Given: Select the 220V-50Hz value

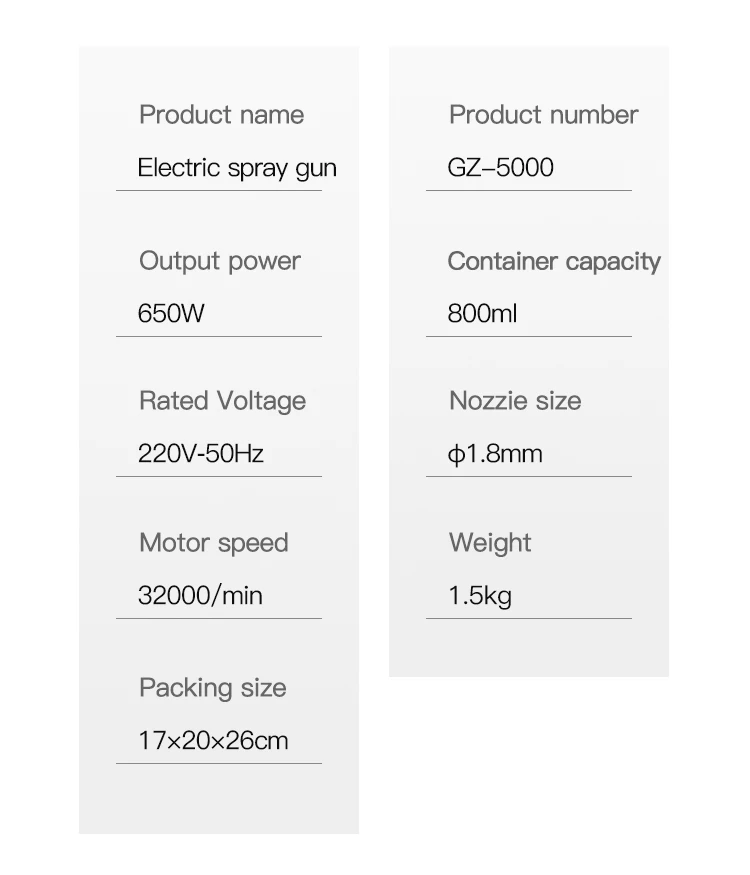Looking at the screenshot, I should (x=201, y=454).
